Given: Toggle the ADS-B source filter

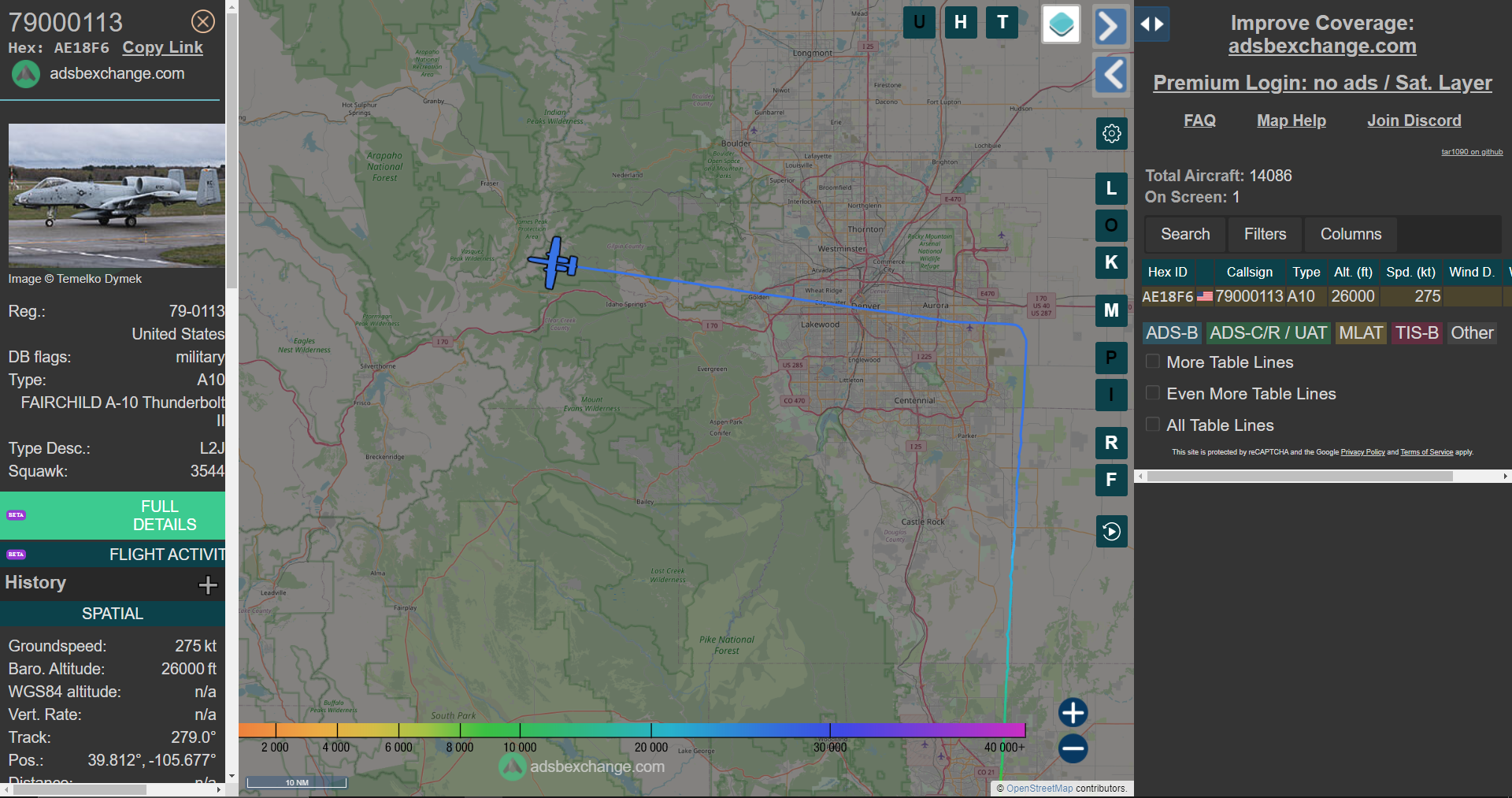Looking at the screenshot, I should tap(1171, 333).
